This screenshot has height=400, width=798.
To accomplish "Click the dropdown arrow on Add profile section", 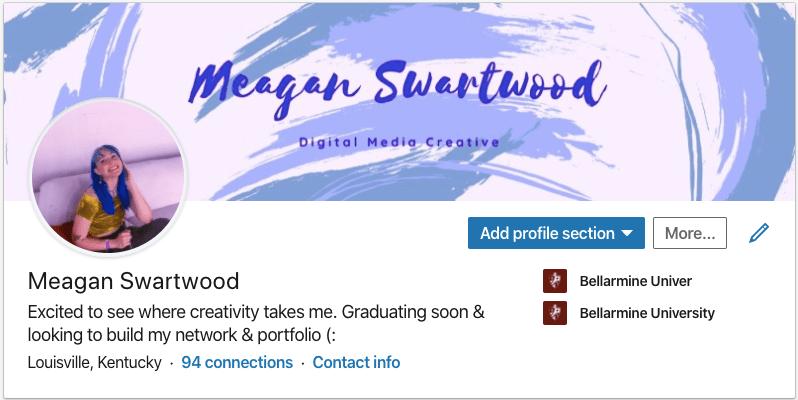I will tap(627, 234).
